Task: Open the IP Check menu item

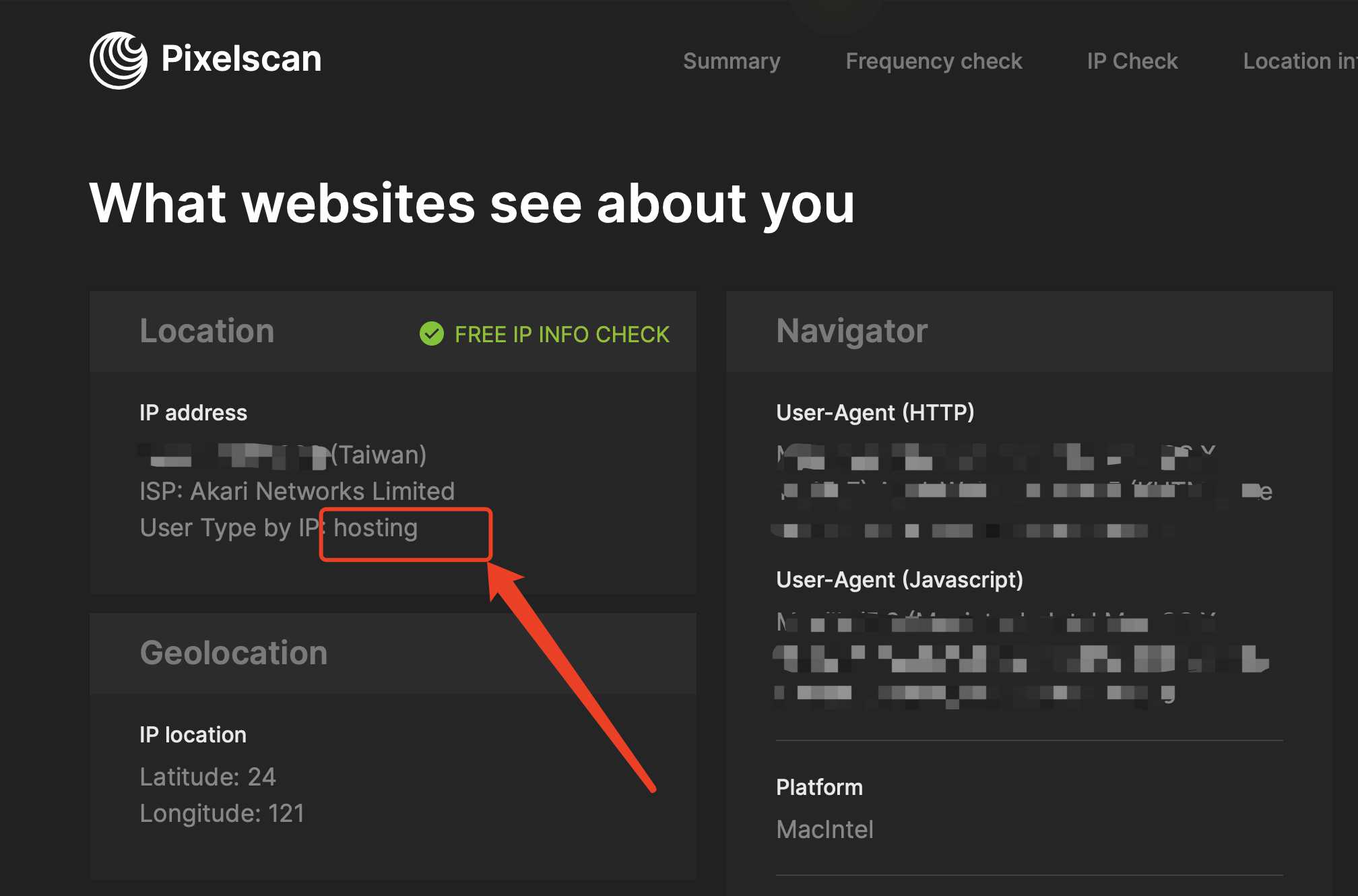Action: [1132, 61]
